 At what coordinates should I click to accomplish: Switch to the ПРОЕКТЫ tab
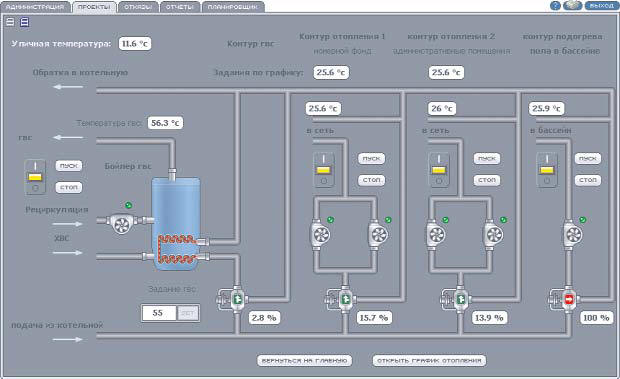[x=94, y=7]
